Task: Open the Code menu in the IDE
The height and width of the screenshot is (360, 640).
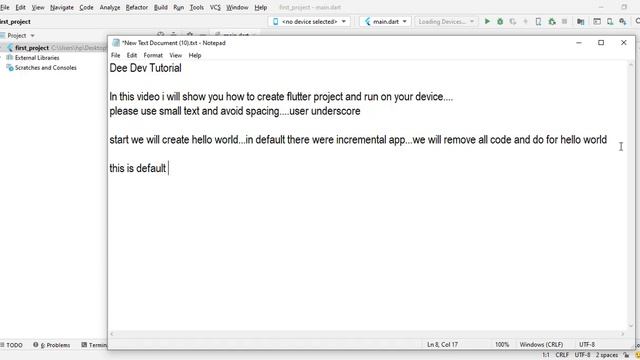Action: (86, 7)
